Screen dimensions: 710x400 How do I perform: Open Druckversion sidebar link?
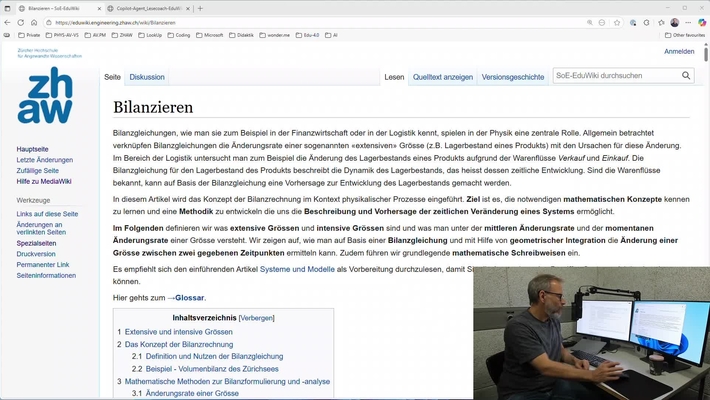(x=36, y=254)
